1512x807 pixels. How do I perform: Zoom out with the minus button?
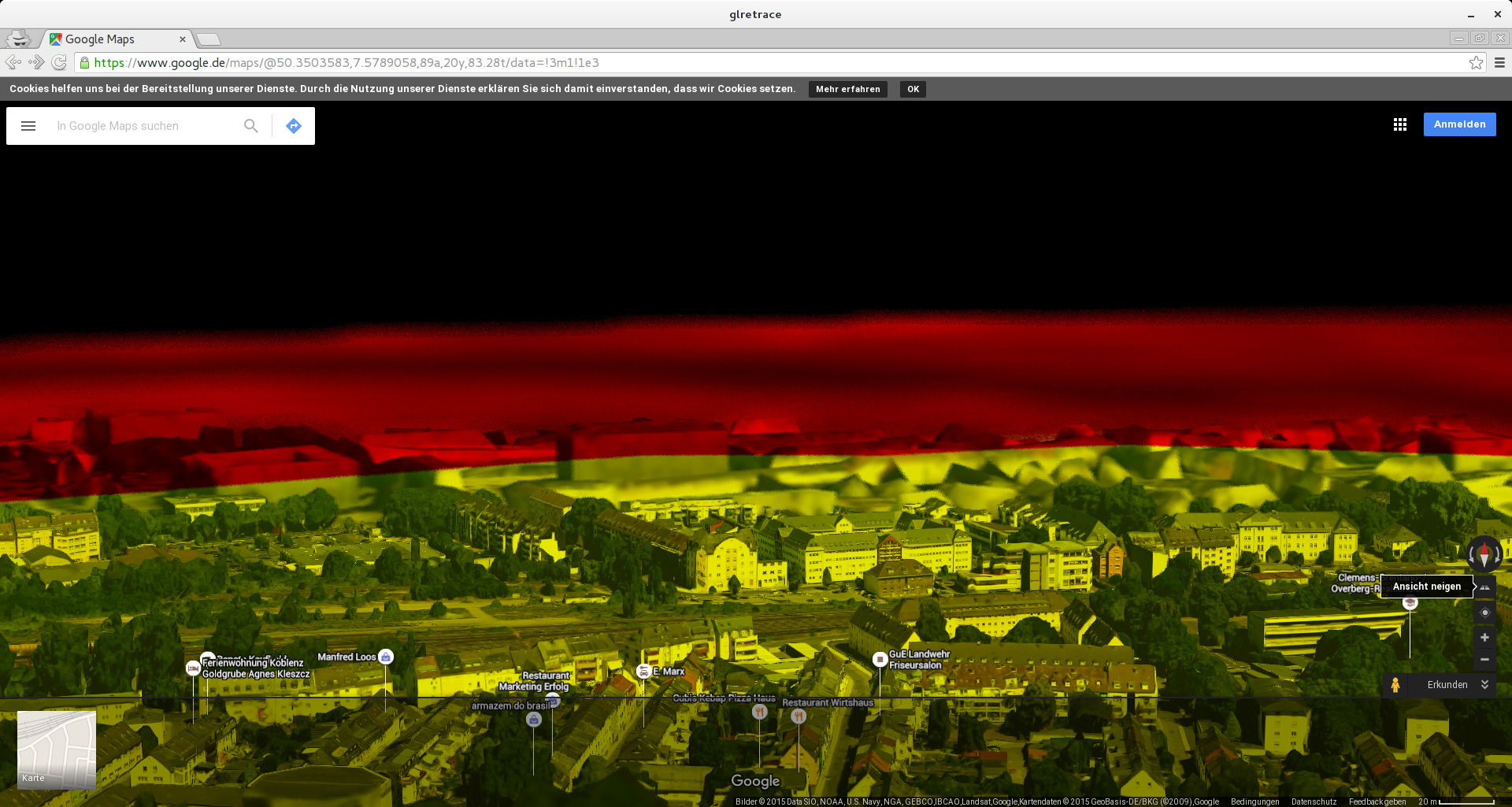pos(1485,660)
